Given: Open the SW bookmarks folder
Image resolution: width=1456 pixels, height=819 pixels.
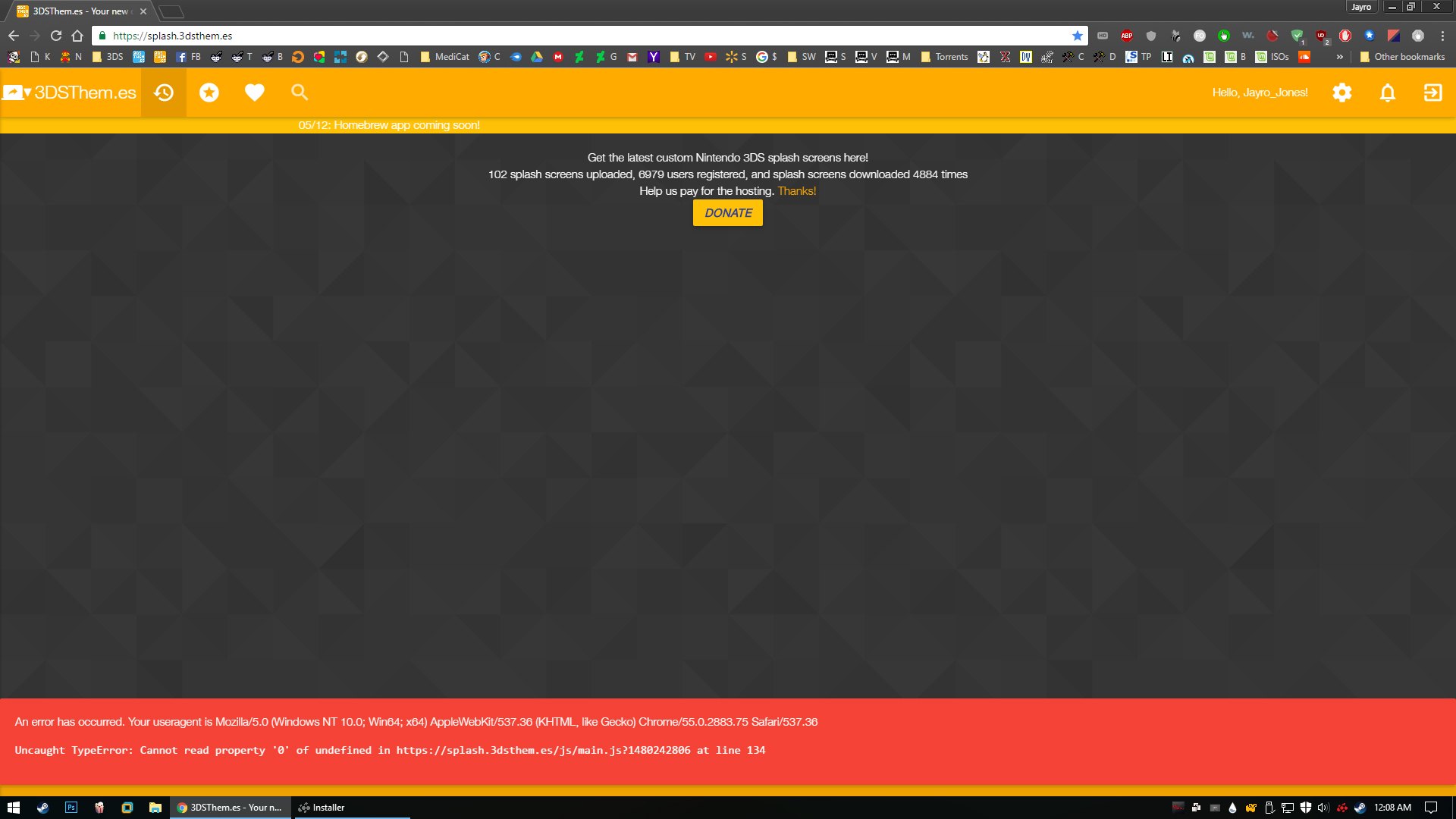Looking at the screenshot, I should click(x=802, y=57).
